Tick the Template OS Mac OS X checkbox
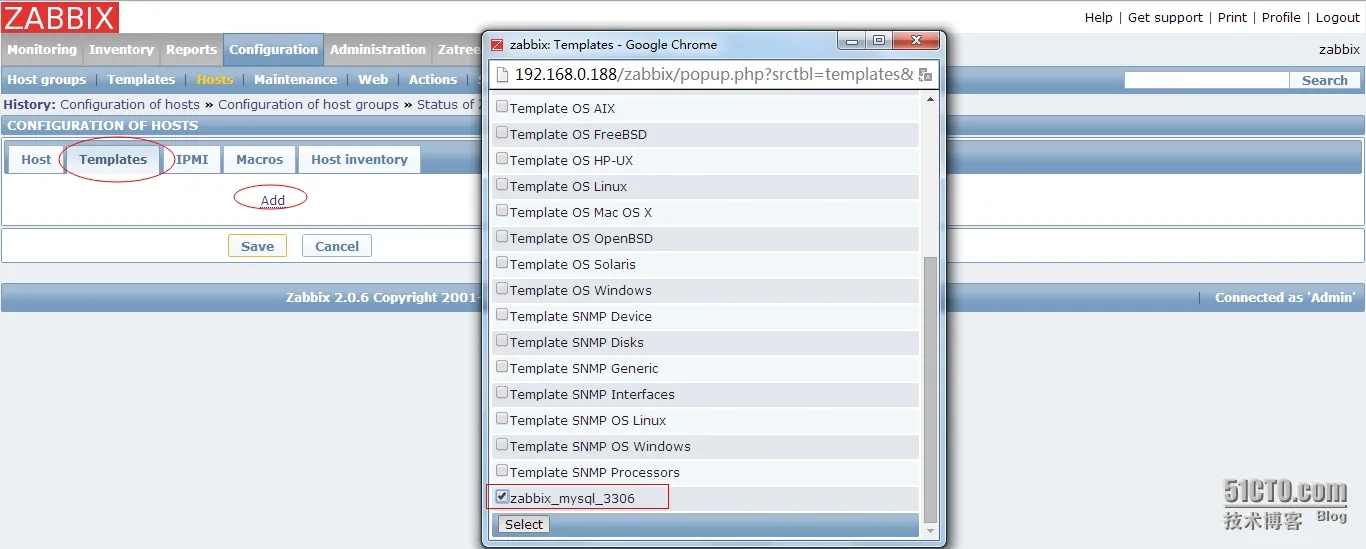The height and width of the screenshot is (549, 1366). [x=502, y=211]
